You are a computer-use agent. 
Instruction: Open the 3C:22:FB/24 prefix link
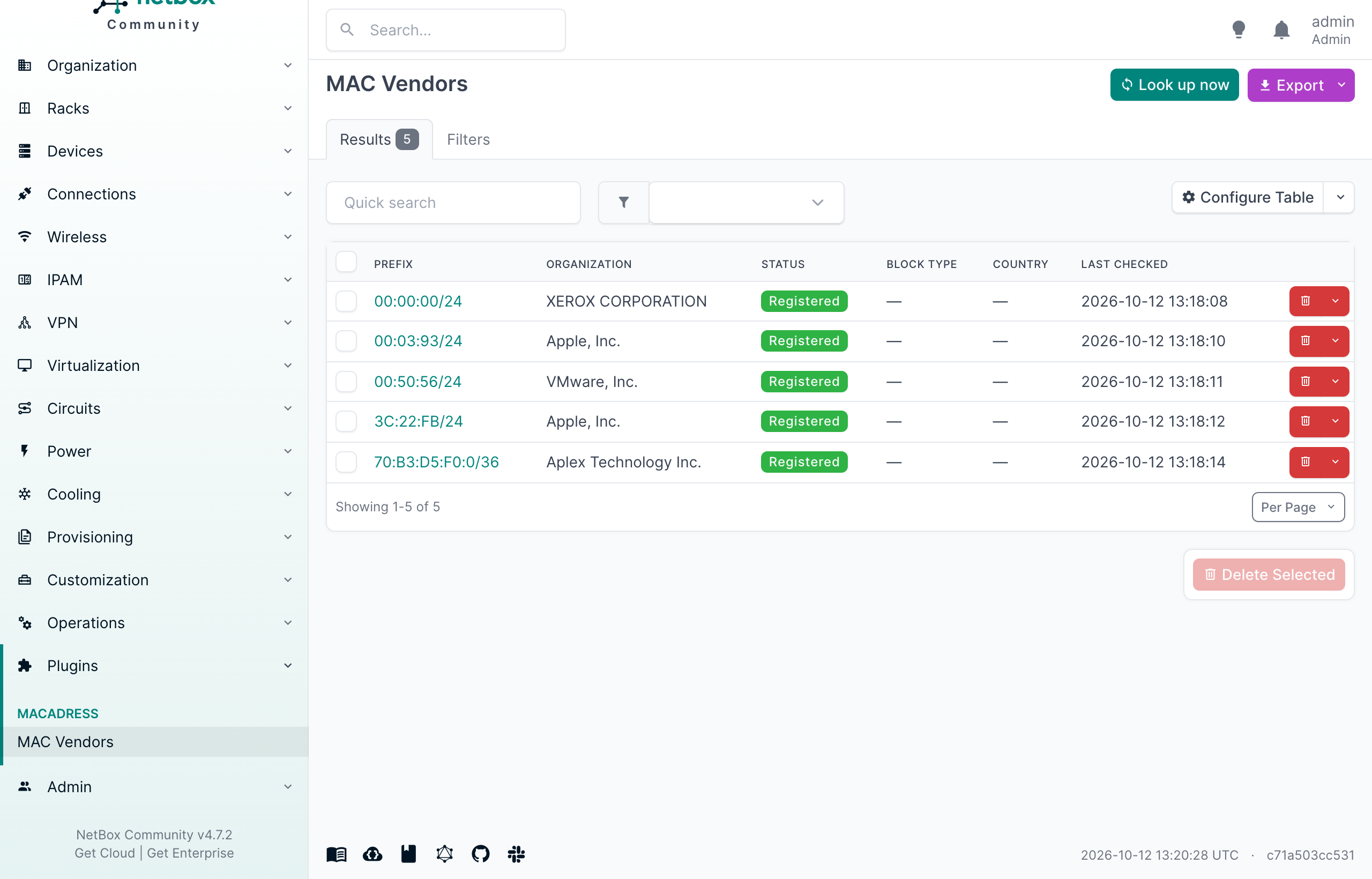point(419,421)
